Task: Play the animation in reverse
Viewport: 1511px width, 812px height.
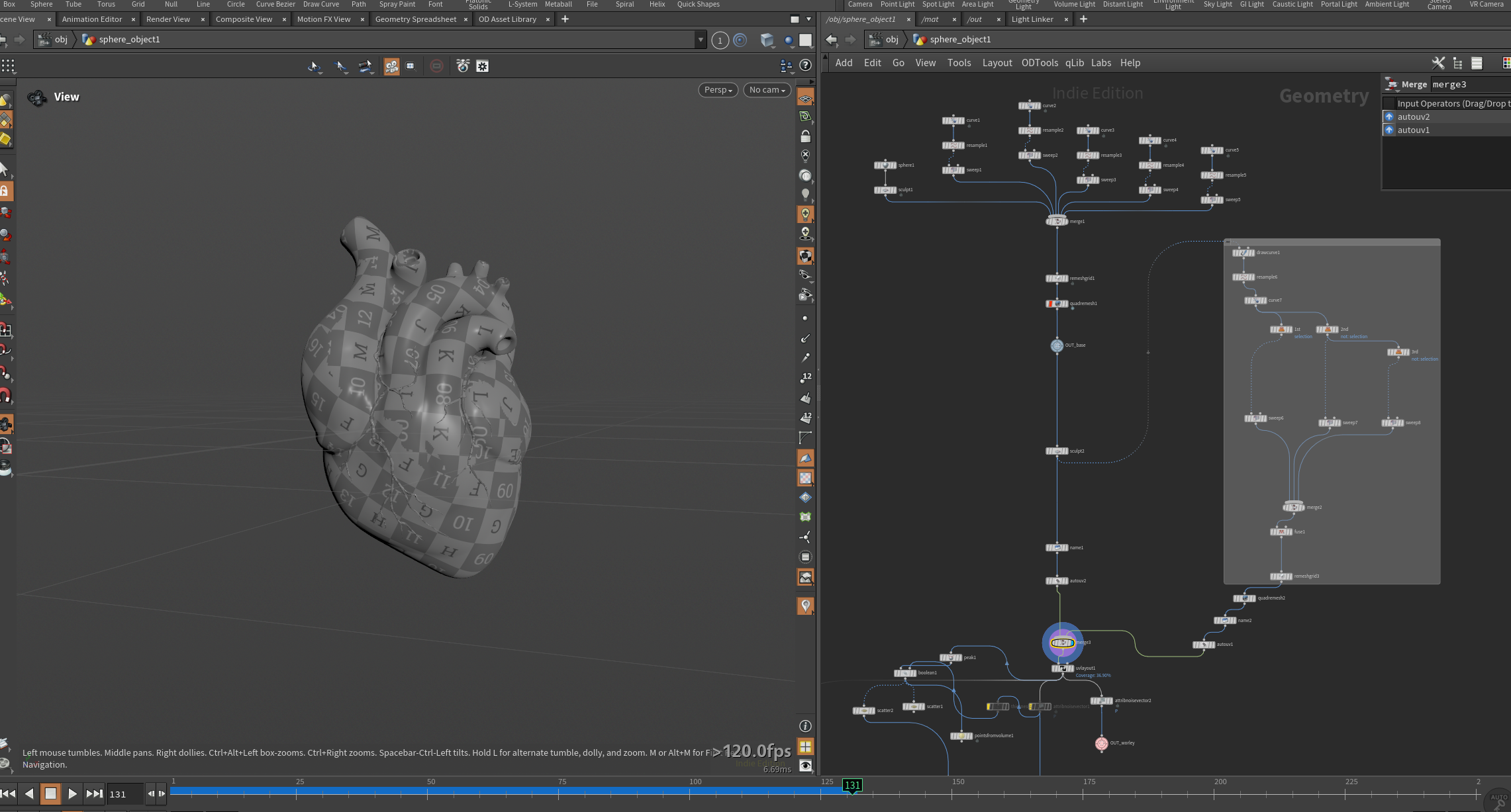Action: [x=29, y=793]
